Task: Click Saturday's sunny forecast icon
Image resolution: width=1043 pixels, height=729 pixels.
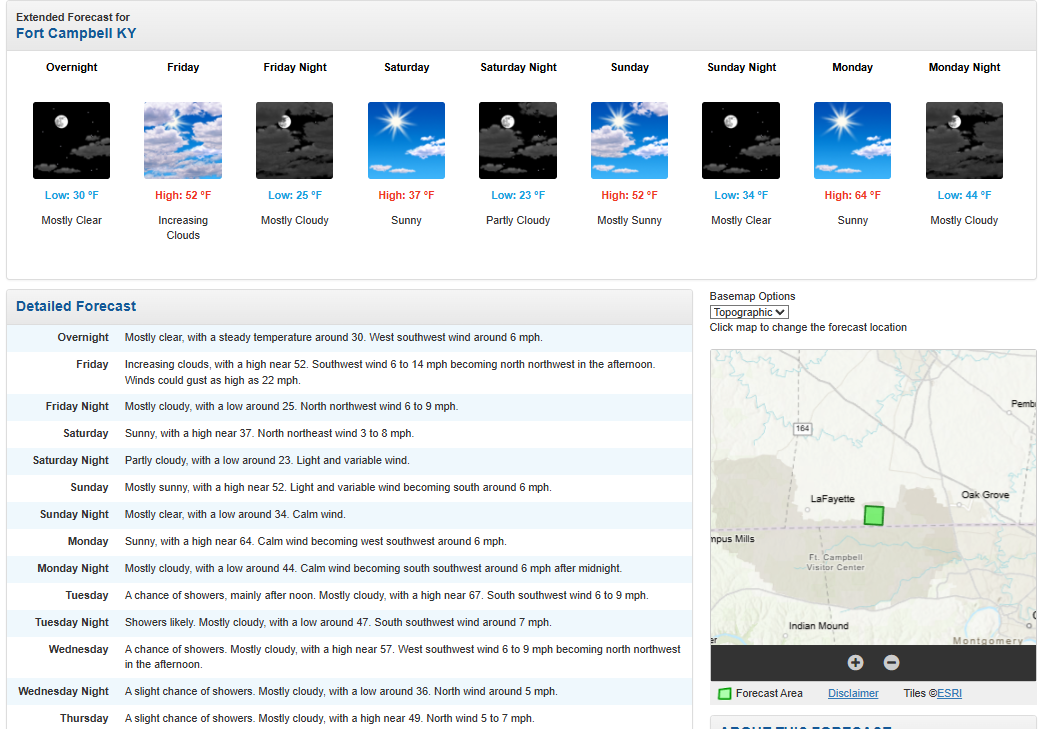Action: pos(406,140)
